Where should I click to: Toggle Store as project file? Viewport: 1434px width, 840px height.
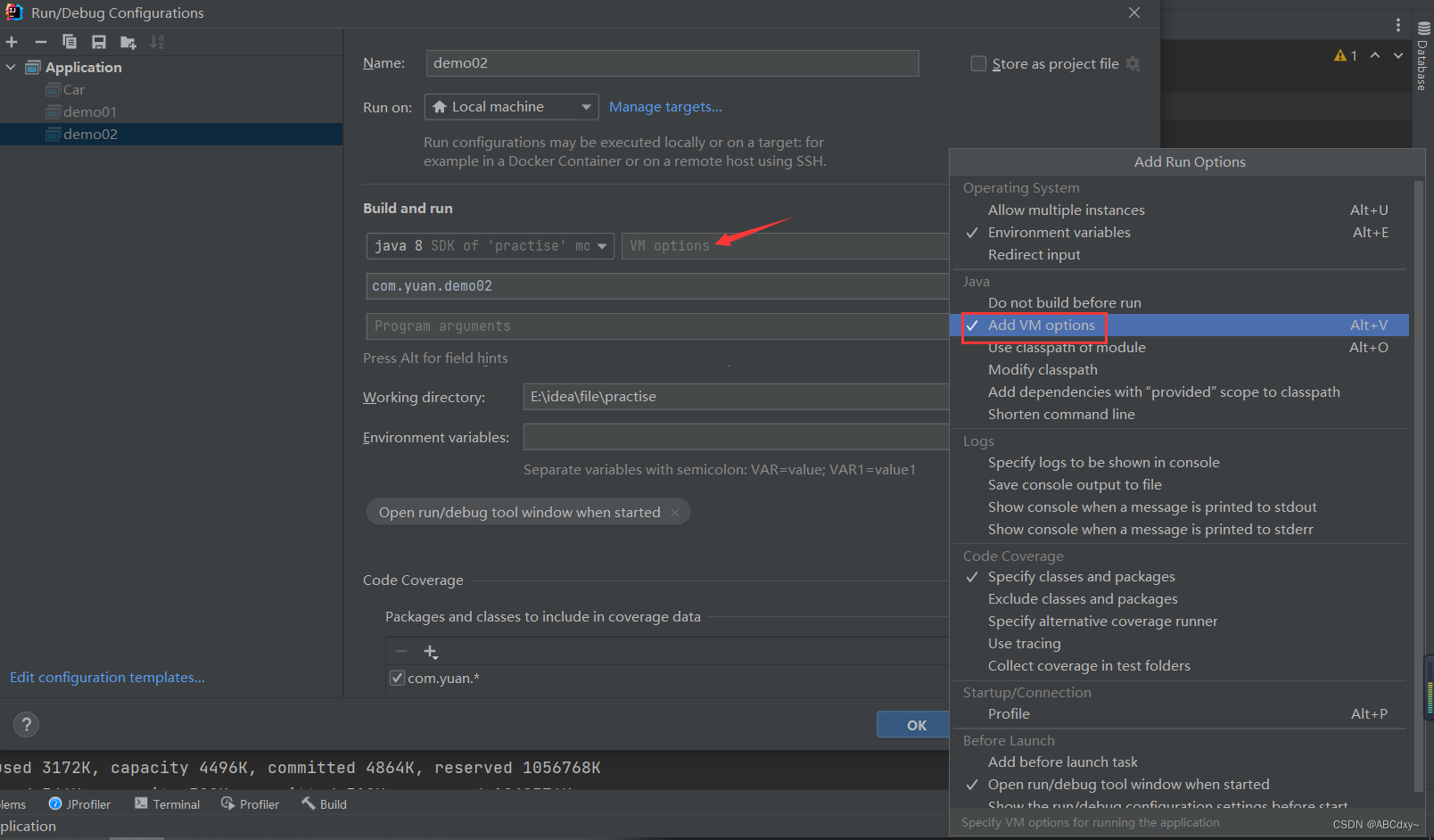click(x=978, y=63)
